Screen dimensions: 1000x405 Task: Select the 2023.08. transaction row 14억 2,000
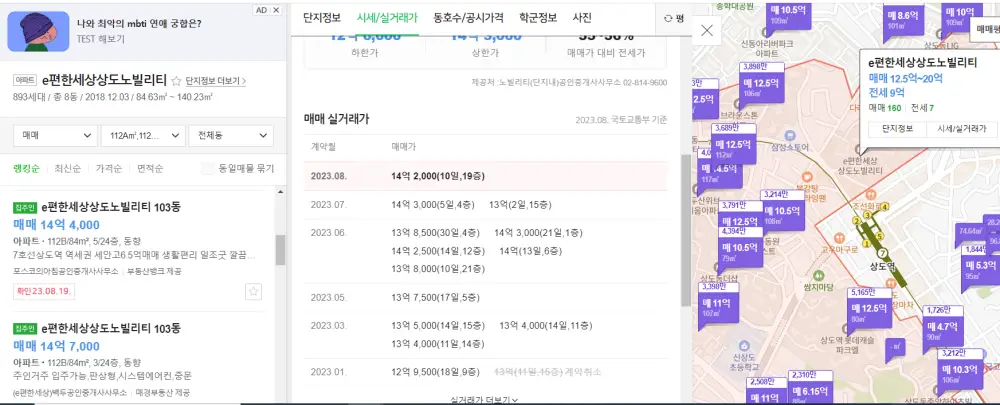point(486,176)
